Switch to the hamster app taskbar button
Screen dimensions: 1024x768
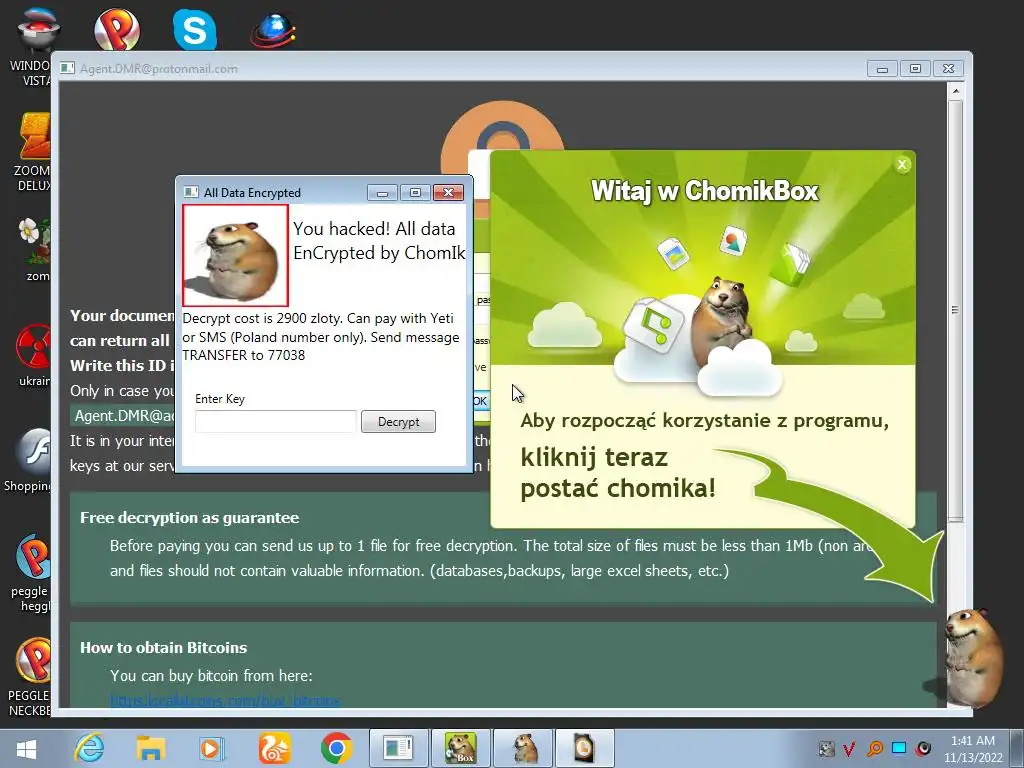click(524, 748)
